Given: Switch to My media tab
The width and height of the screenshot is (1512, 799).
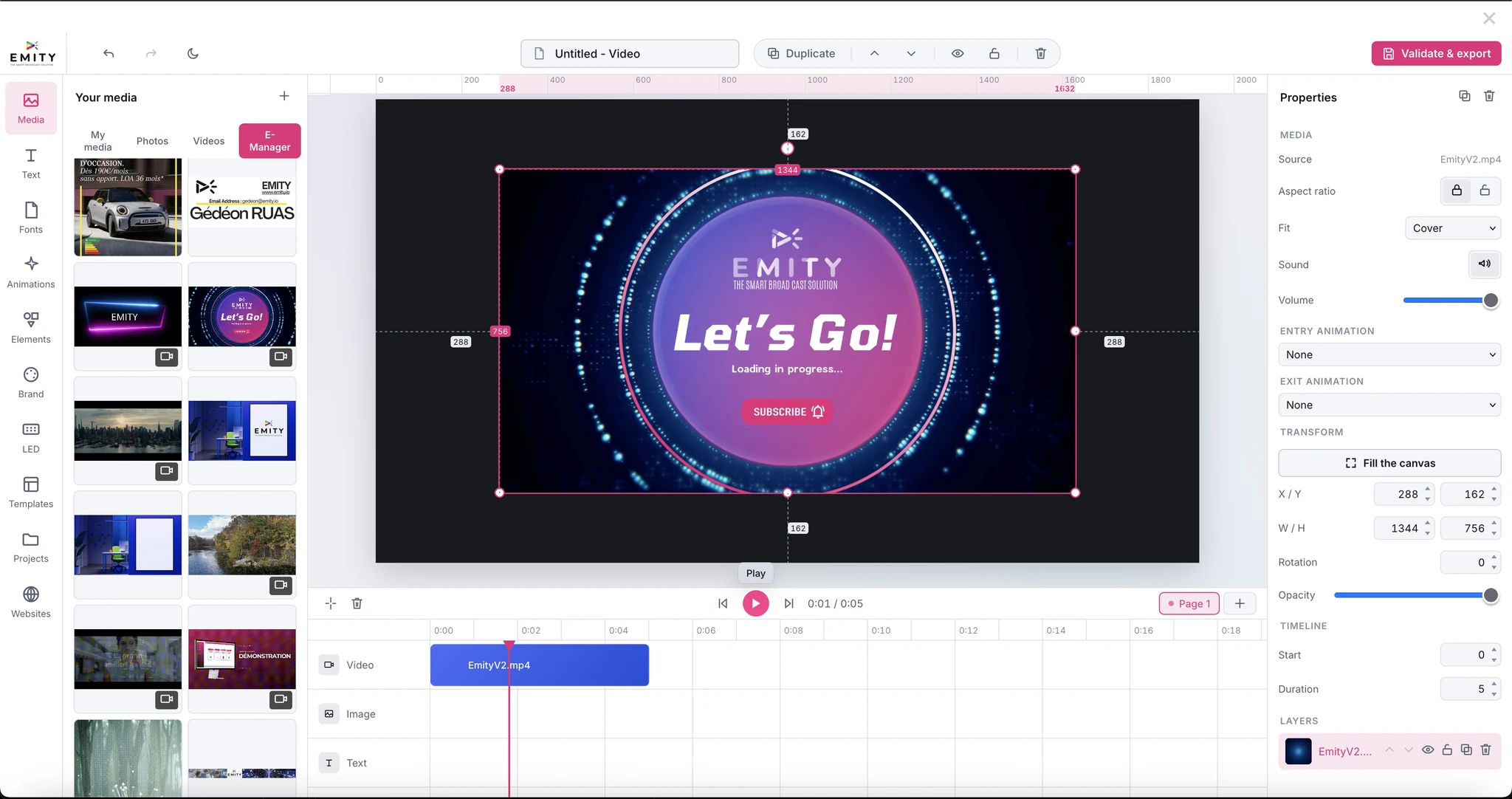Looking at the screenshot, I should coord(97,140).
